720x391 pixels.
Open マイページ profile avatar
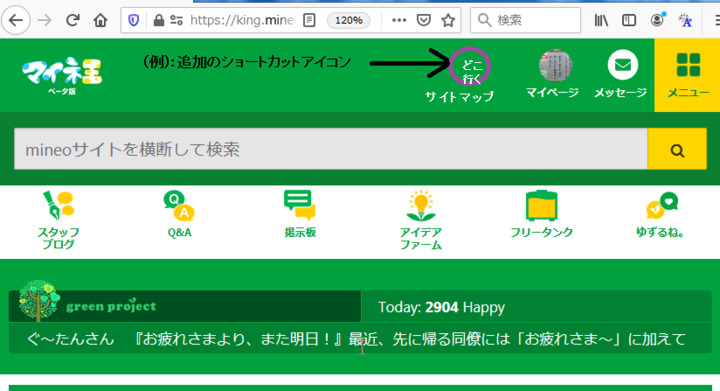coord(555,66)
